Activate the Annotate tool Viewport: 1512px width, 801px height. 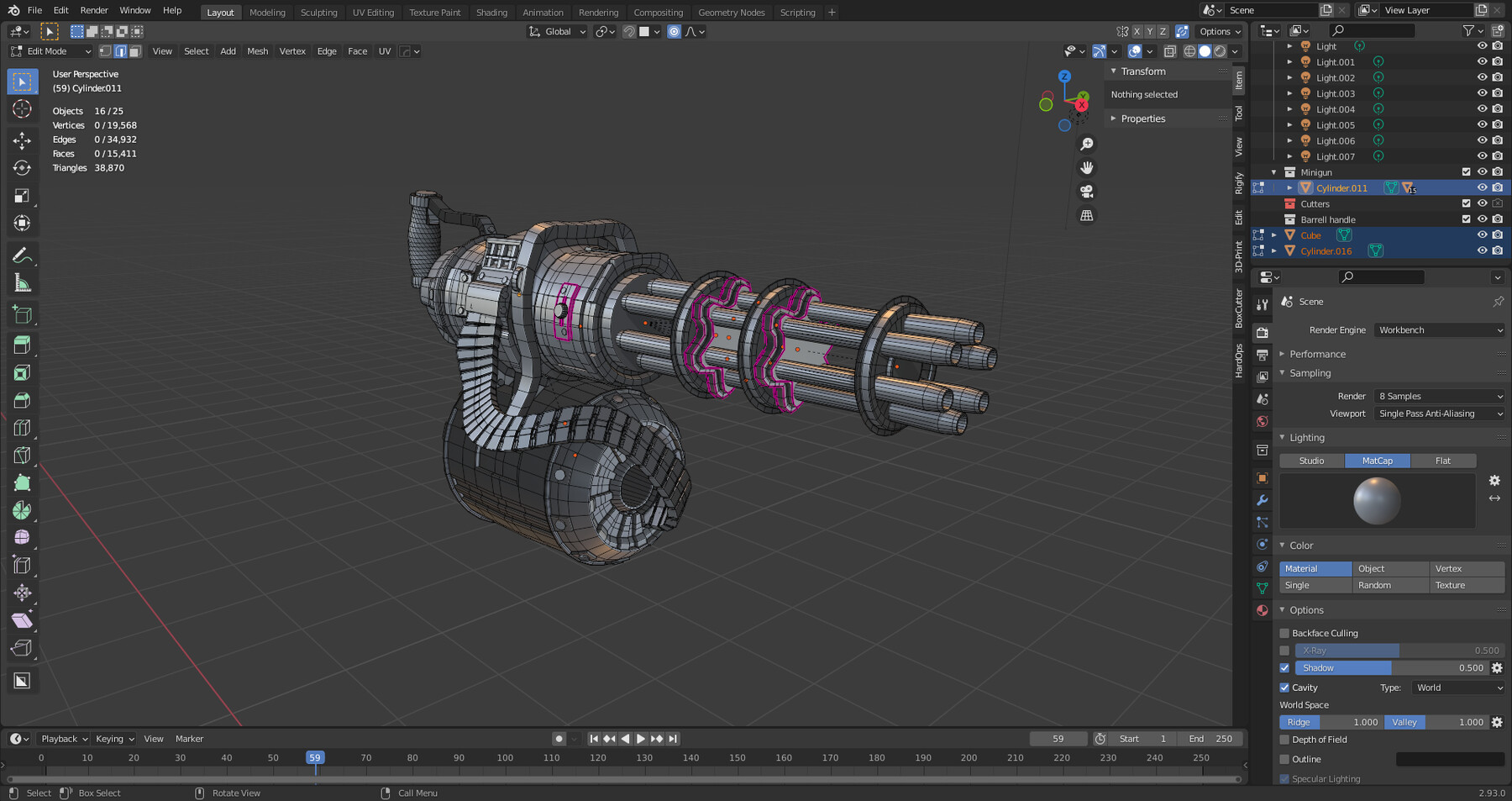[x=21, y=254]
